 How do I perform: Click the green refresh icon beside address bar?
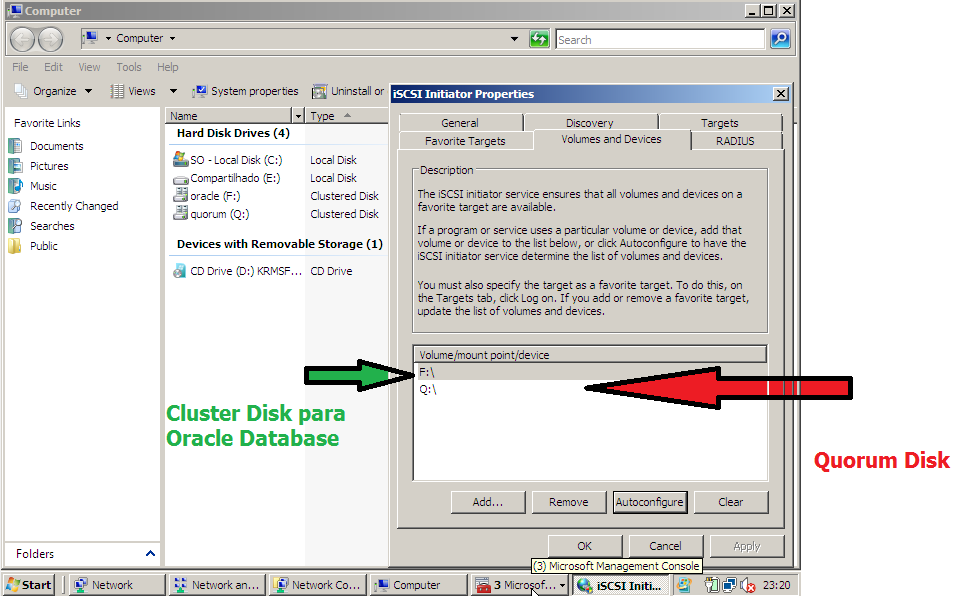tap(539, 38)
